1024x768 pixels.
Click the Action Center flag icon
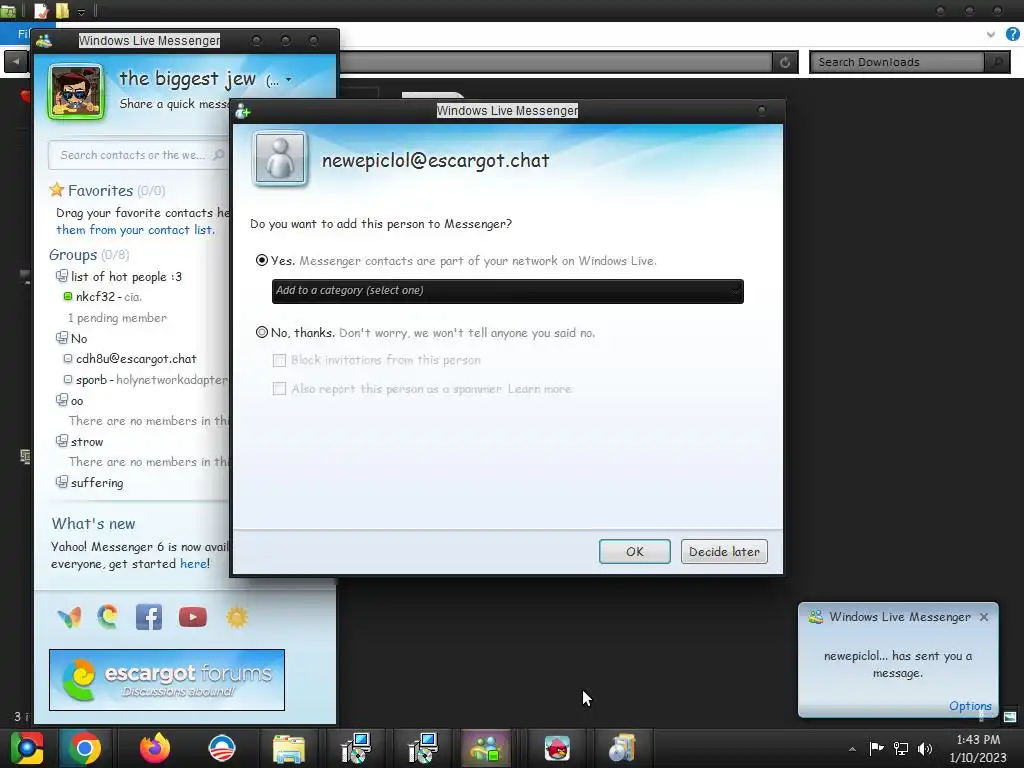point(876,748)
